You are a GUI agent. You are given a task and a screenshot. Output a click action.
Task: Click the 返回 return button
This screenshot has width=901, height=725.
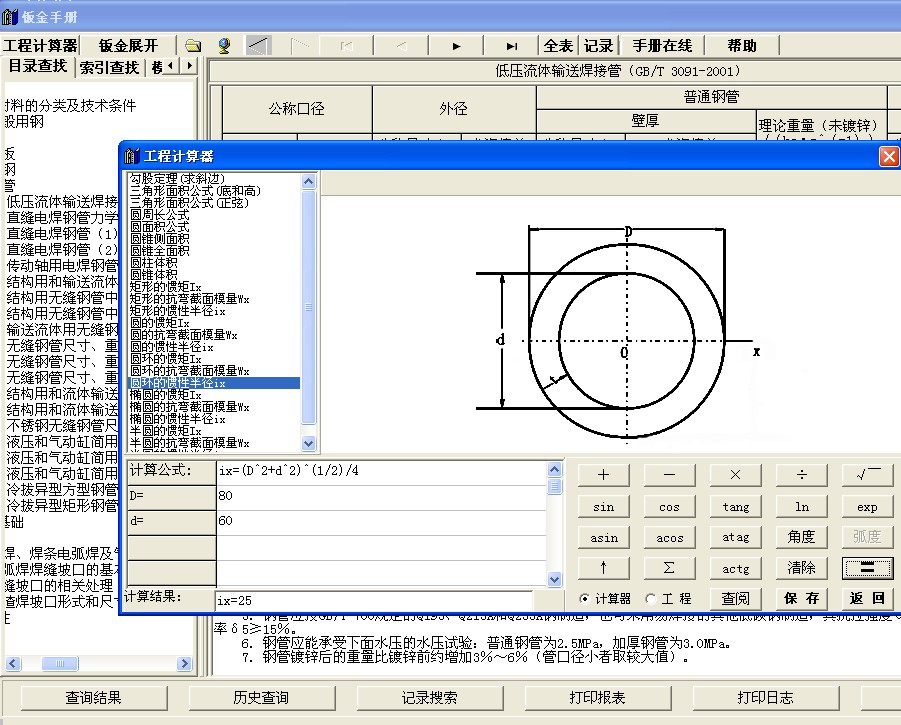tap(868, 599)
